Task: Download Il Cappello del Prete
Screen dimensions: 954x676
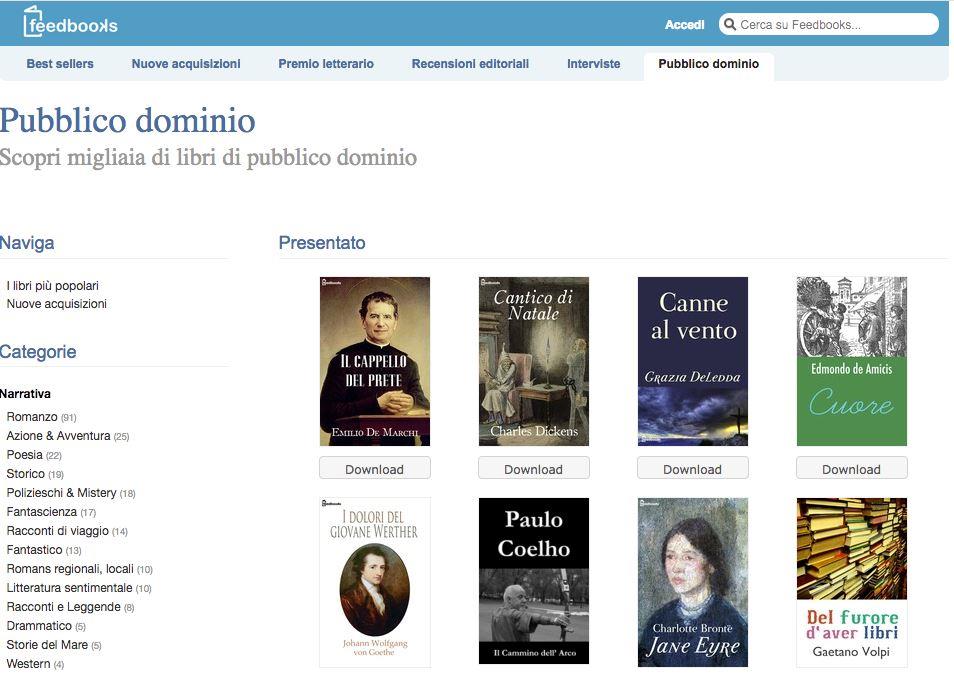Action: [x=374, y=469]
